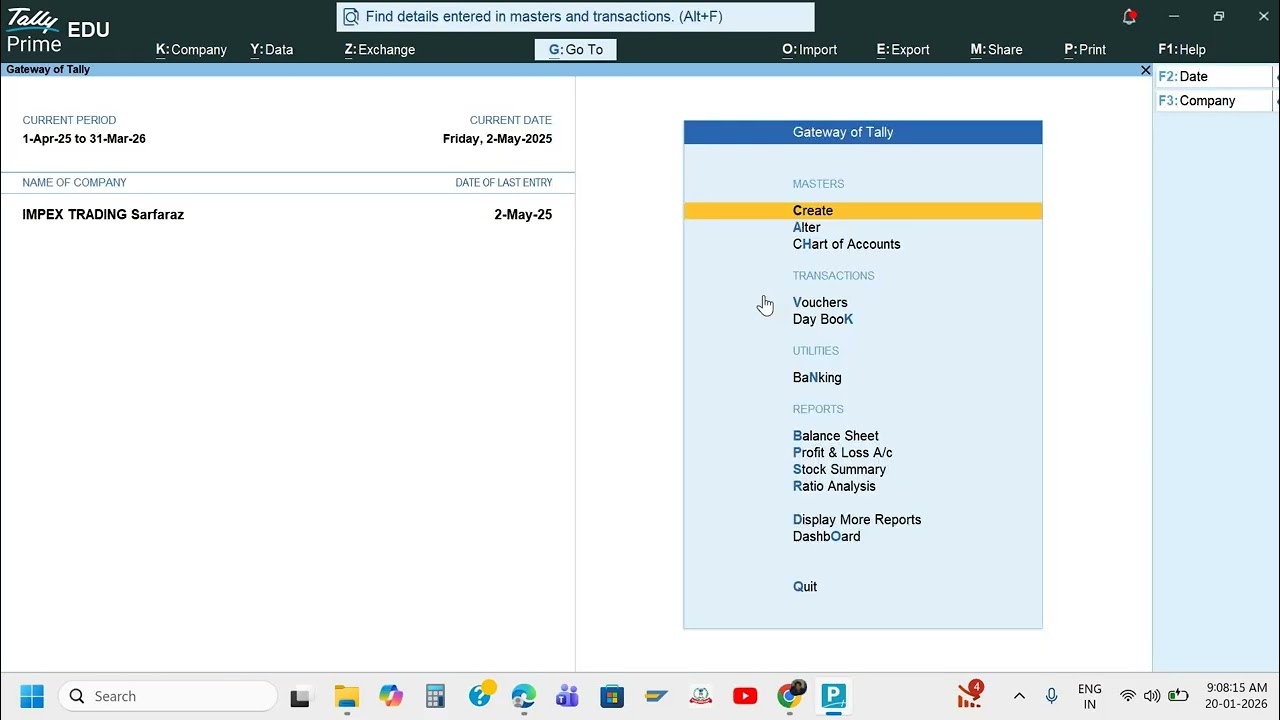1280x720 pixels.
Task: Open Copilot from the taskbar
Action: pyautogui.click(x=391, y=697)
